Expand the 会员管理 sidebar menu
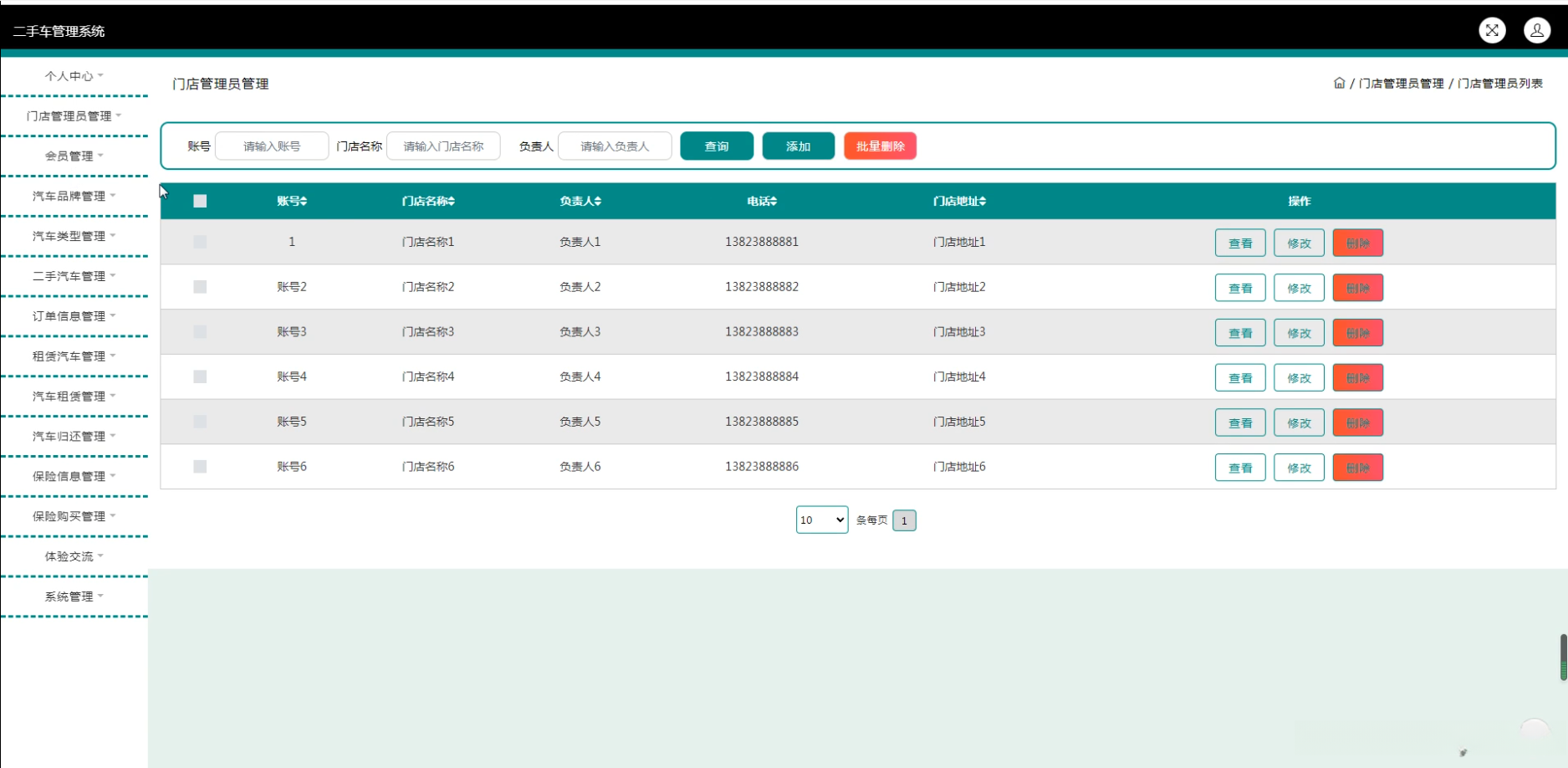This screenshot has height=768, width=1568. click(x=74, y=156)
